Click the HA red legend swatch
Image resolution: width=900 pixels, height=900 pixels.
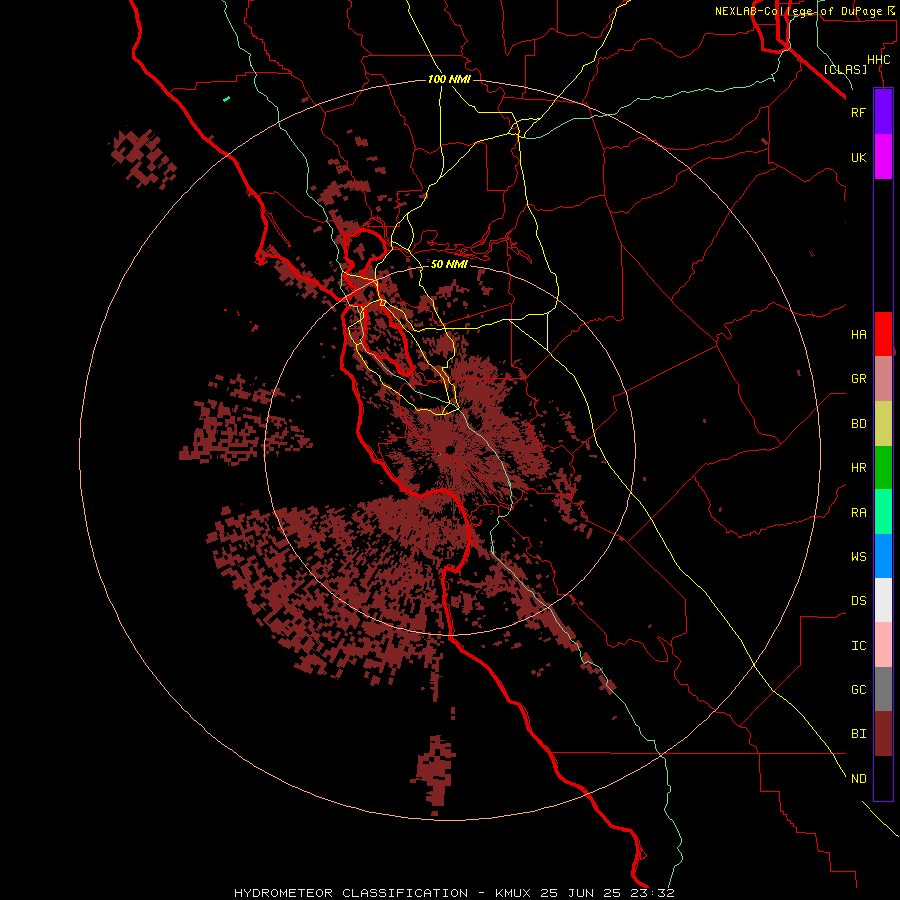coord(883,334)
